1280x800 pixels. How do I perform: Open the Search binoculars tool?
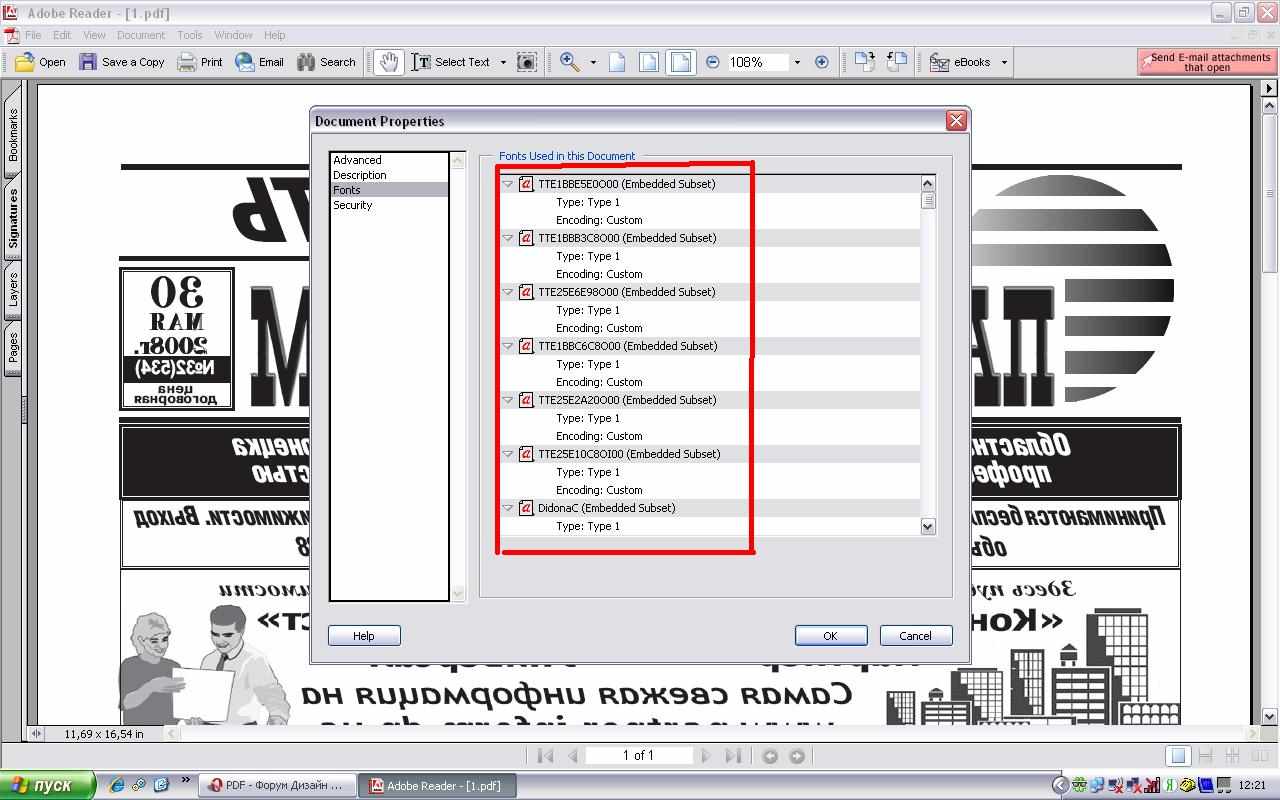click(326, 62)
